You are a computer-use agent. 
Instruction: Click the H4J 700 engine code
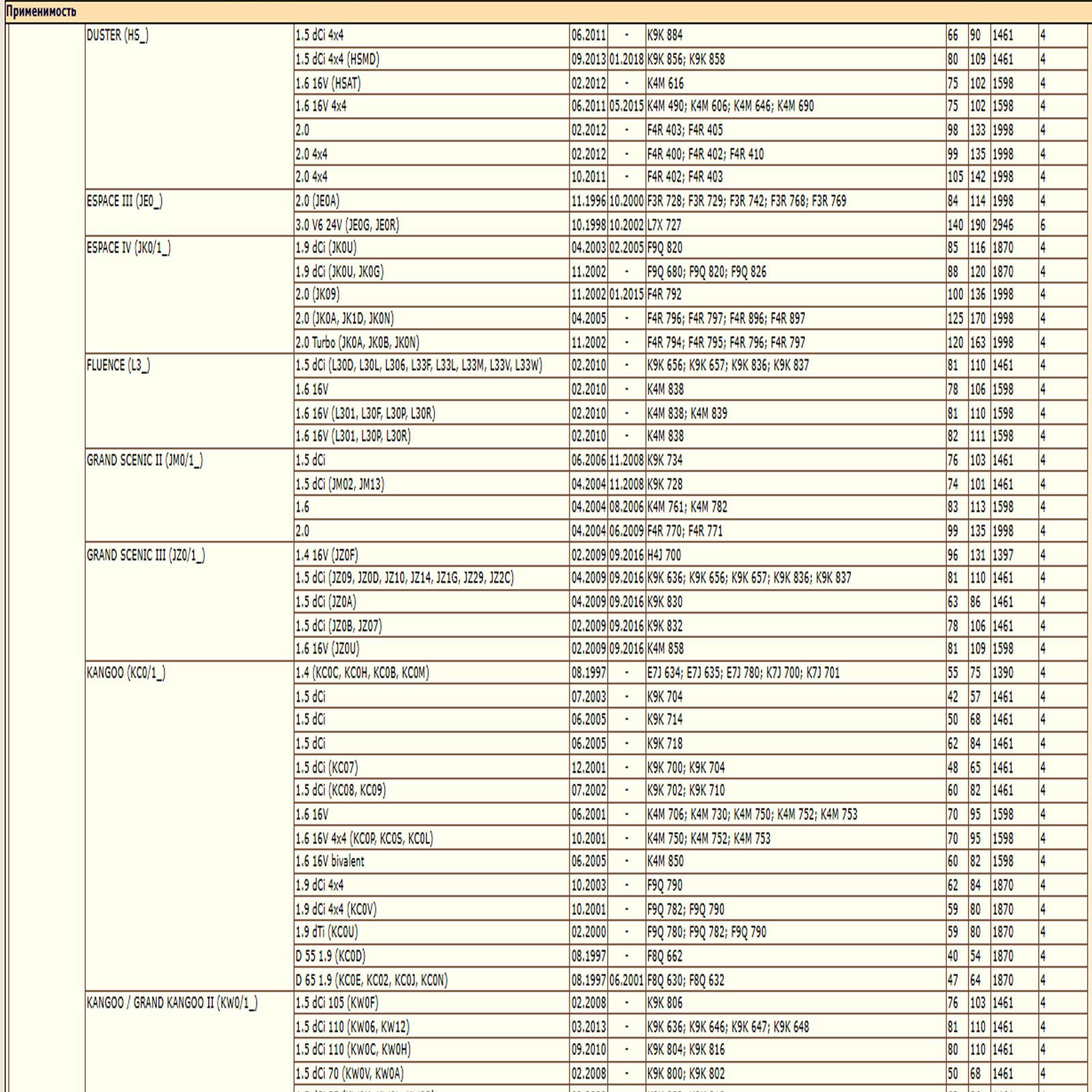664,555
